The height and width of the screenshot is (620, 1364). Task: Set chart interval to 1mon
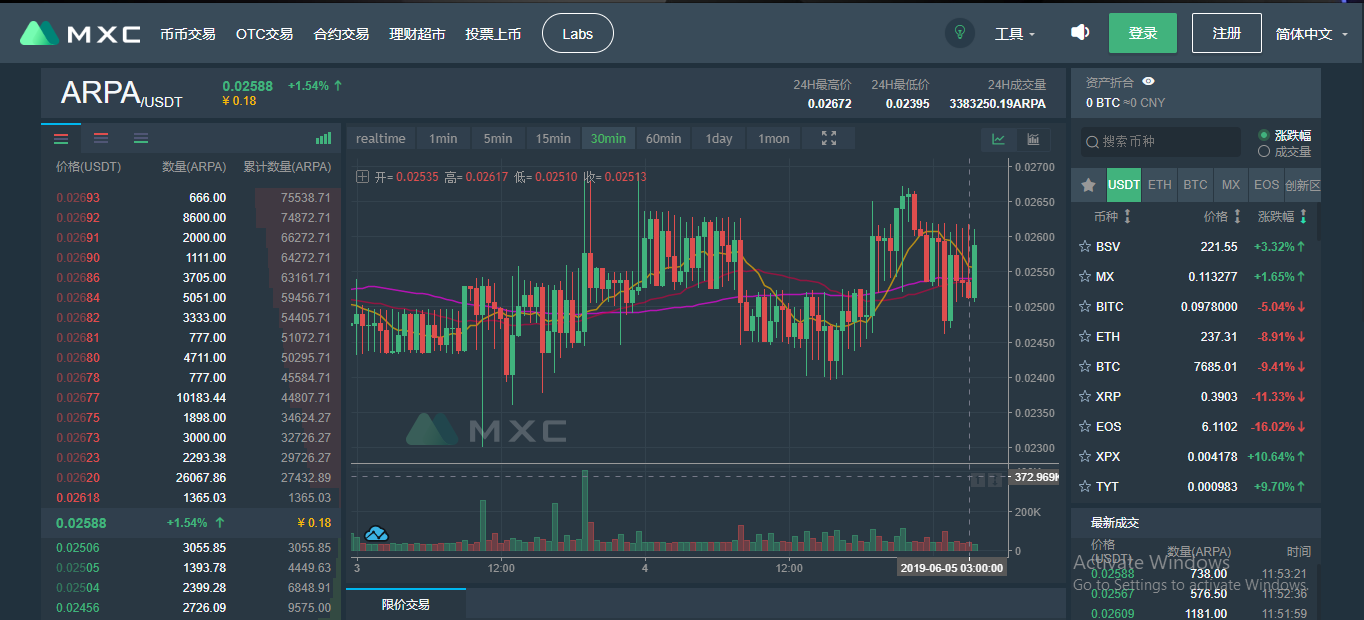(x=774, y=138)
